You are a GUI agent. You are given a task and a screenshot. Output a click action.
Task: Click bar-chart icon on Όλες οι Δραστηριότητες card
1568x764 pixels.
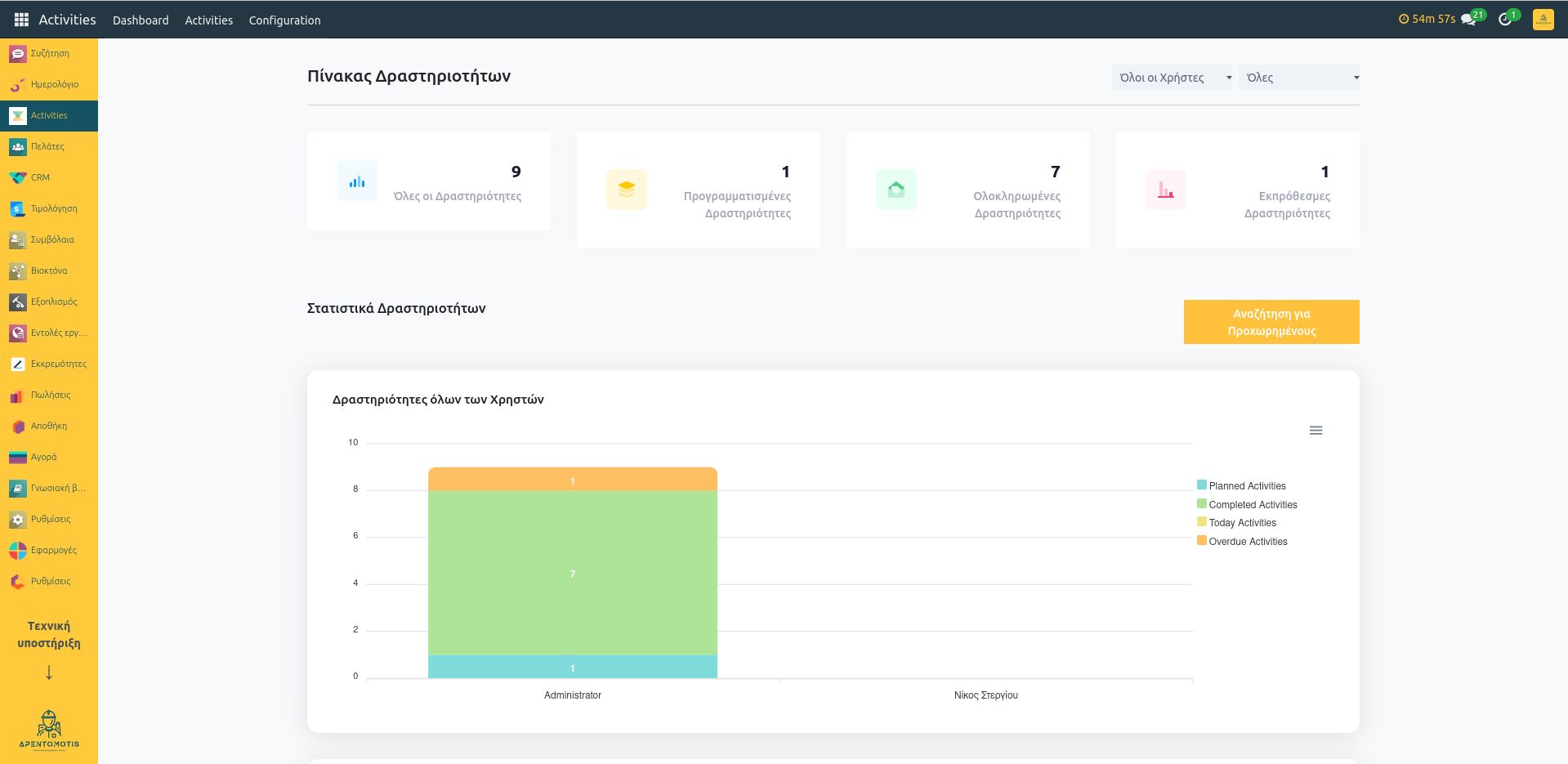[x=357, y=181]
